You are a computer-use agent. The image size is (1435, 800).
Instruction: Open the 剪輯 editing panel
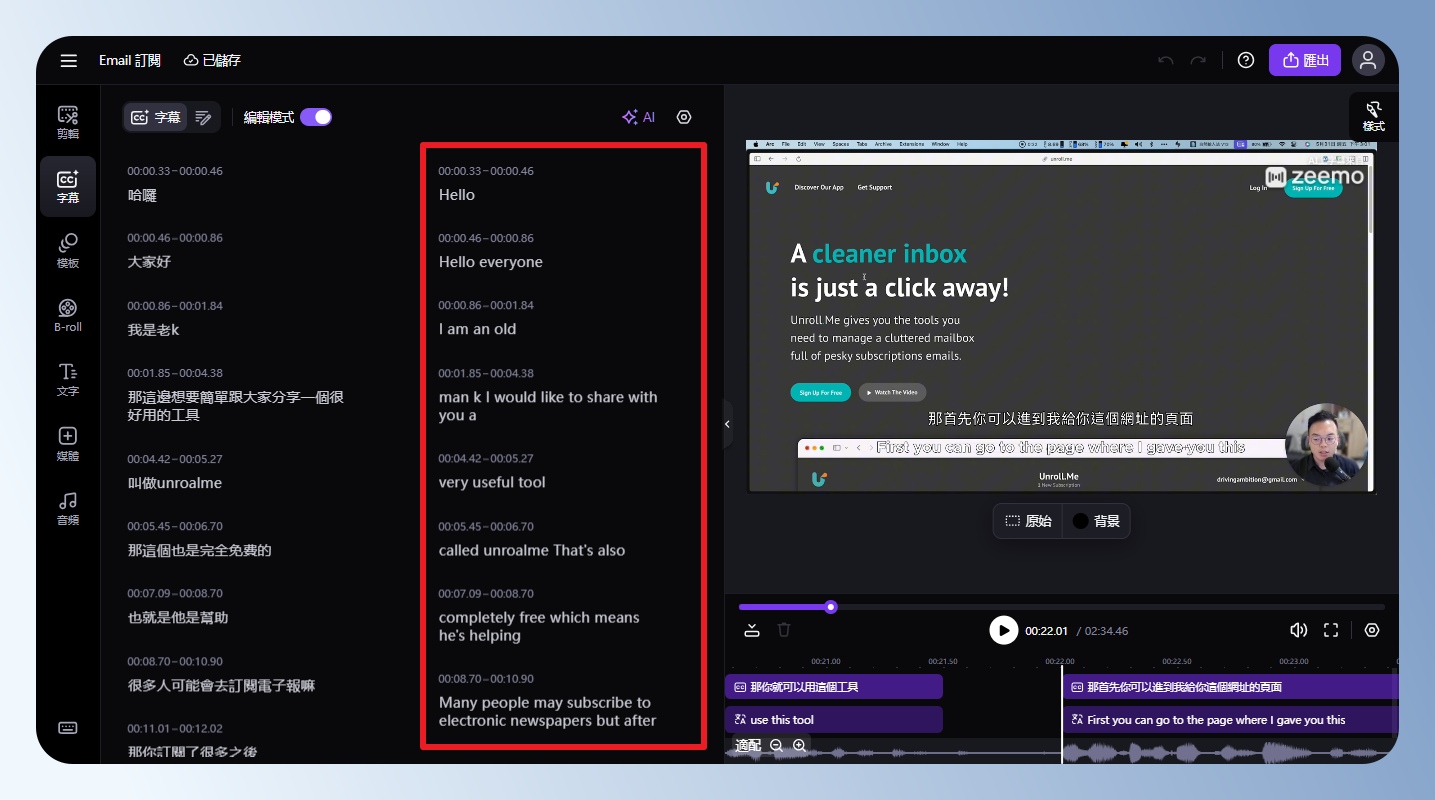[68, 122]
